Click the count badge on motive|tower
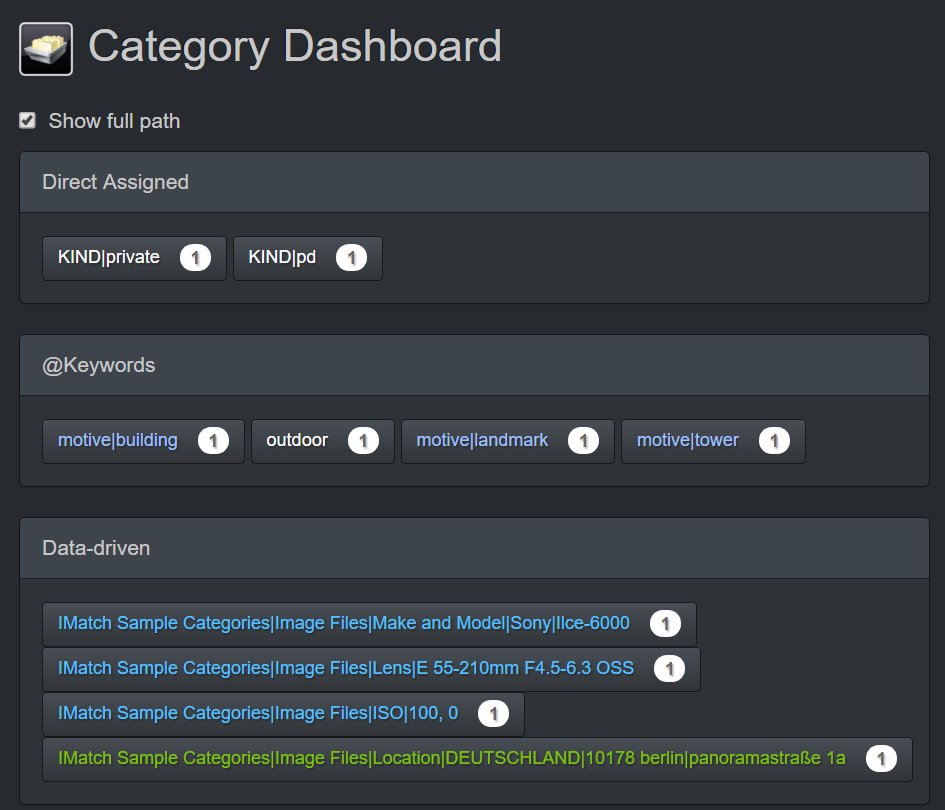Screen dimensions: 945x810 tap(774, 441)
